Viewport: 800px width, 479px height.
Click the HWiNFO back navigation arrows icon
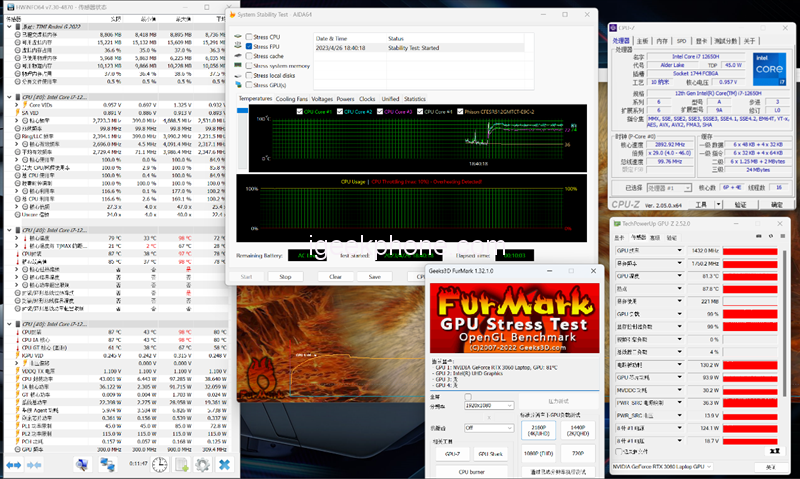(14, 466)
